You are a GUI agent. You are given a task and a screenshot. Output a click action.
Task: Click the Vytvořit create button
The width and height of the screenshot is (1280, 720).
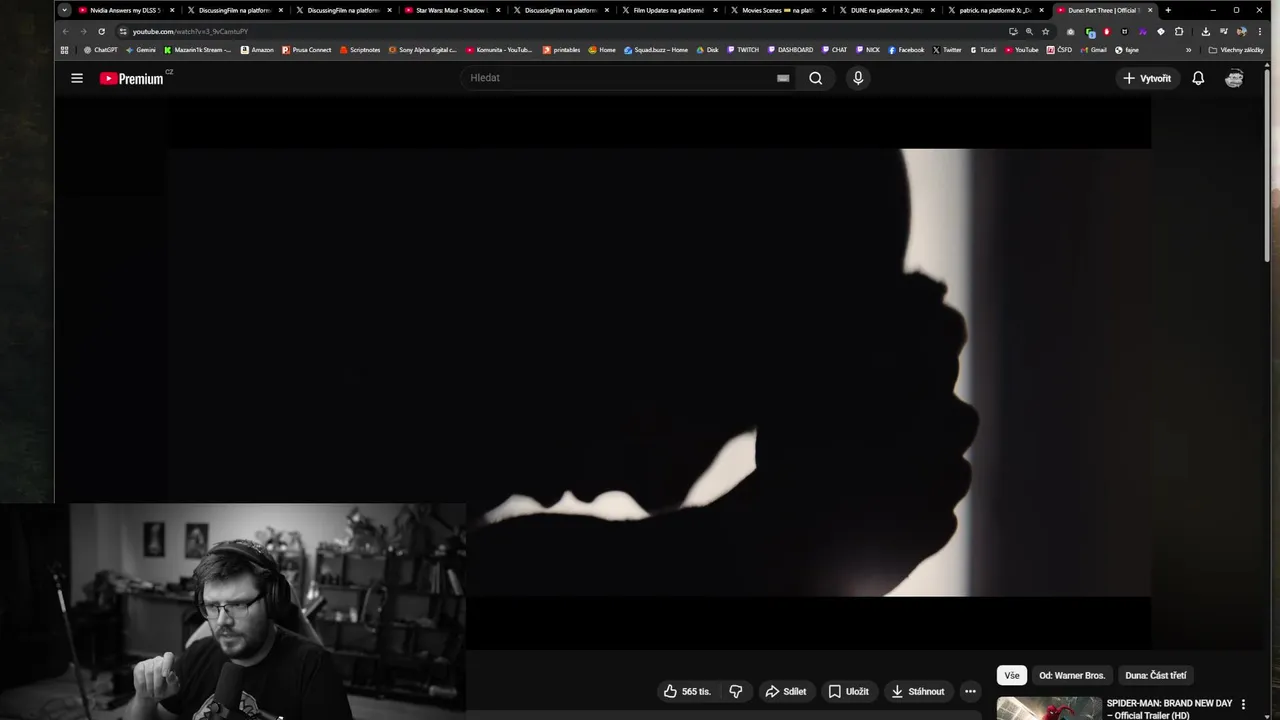[x=1146, y=78]
